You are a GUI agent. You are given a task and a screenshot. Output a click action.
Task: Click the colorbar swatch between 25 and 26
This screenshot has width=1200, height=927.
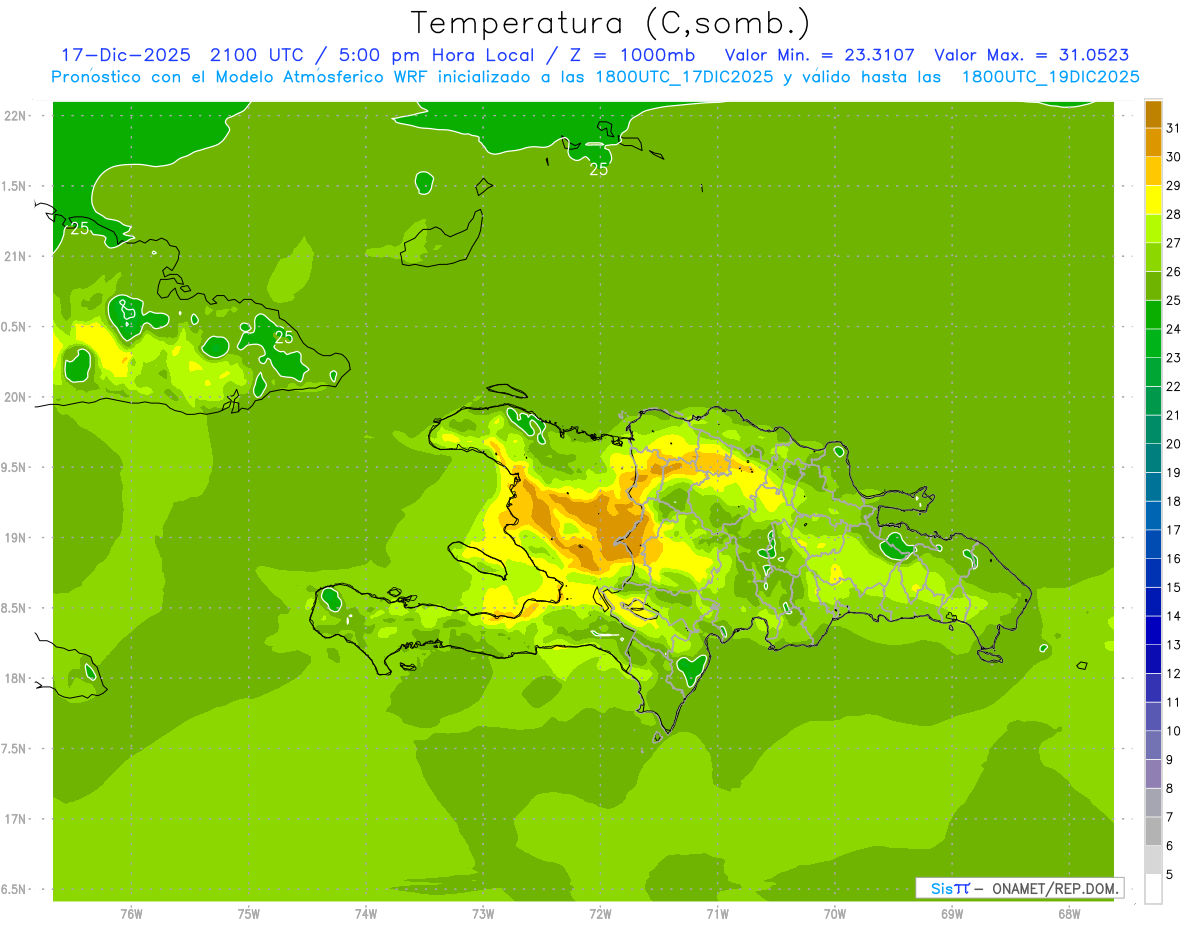coord(1153,286)
